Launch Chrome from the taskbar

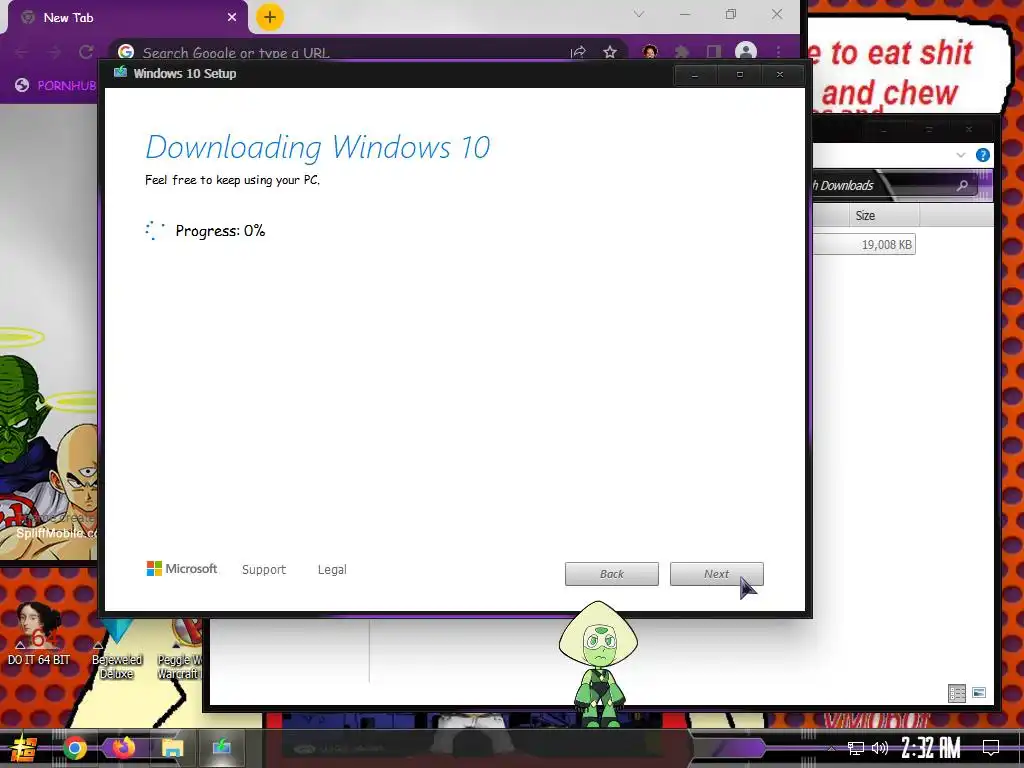75,748
